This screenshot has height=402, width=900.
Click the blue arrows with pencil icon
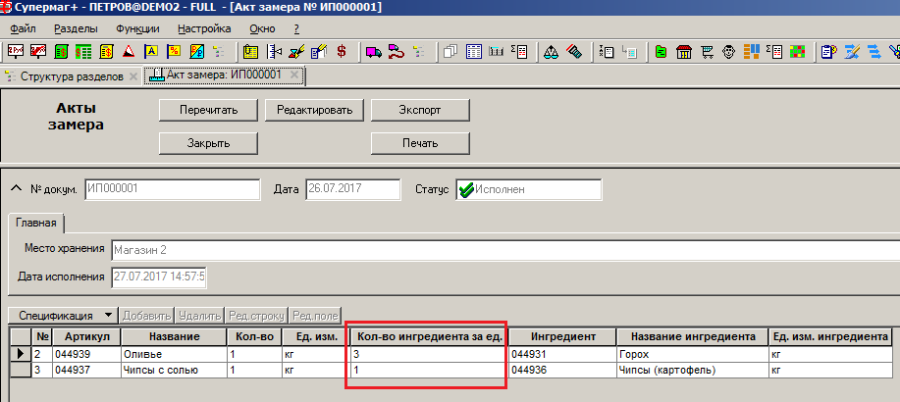tap(852, 52)
